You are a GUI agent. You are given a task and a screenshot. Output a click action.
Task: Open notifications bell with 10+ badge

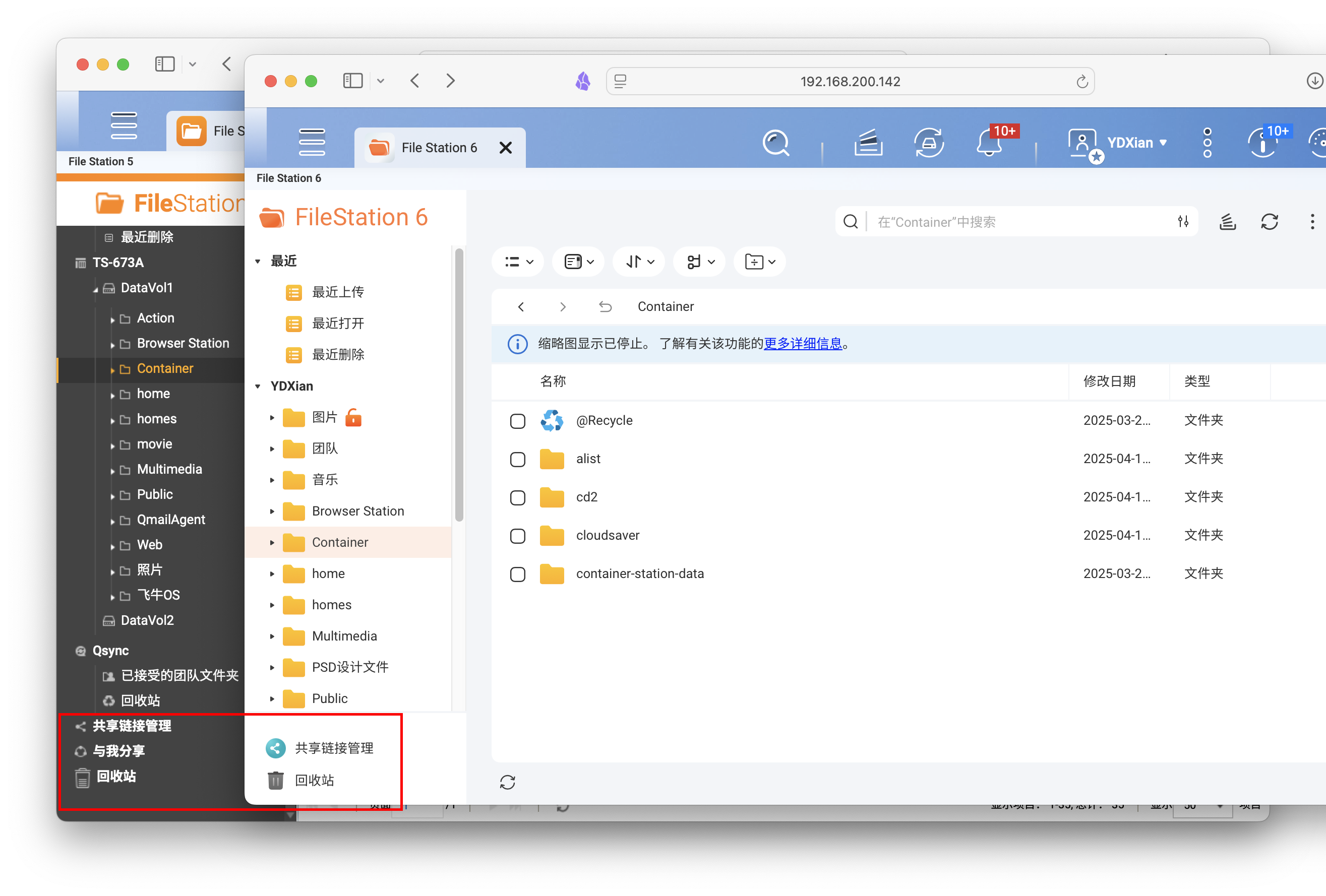[x=990, y=143]
